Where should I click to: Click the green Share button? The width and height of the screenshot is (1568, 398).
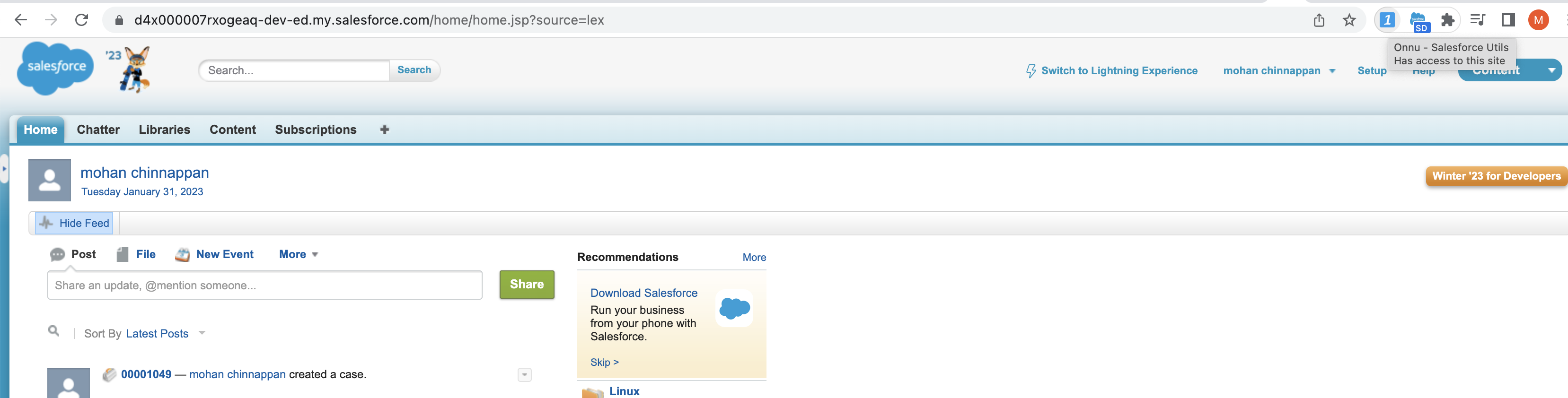pyautogui.click(x=527, y=284)
